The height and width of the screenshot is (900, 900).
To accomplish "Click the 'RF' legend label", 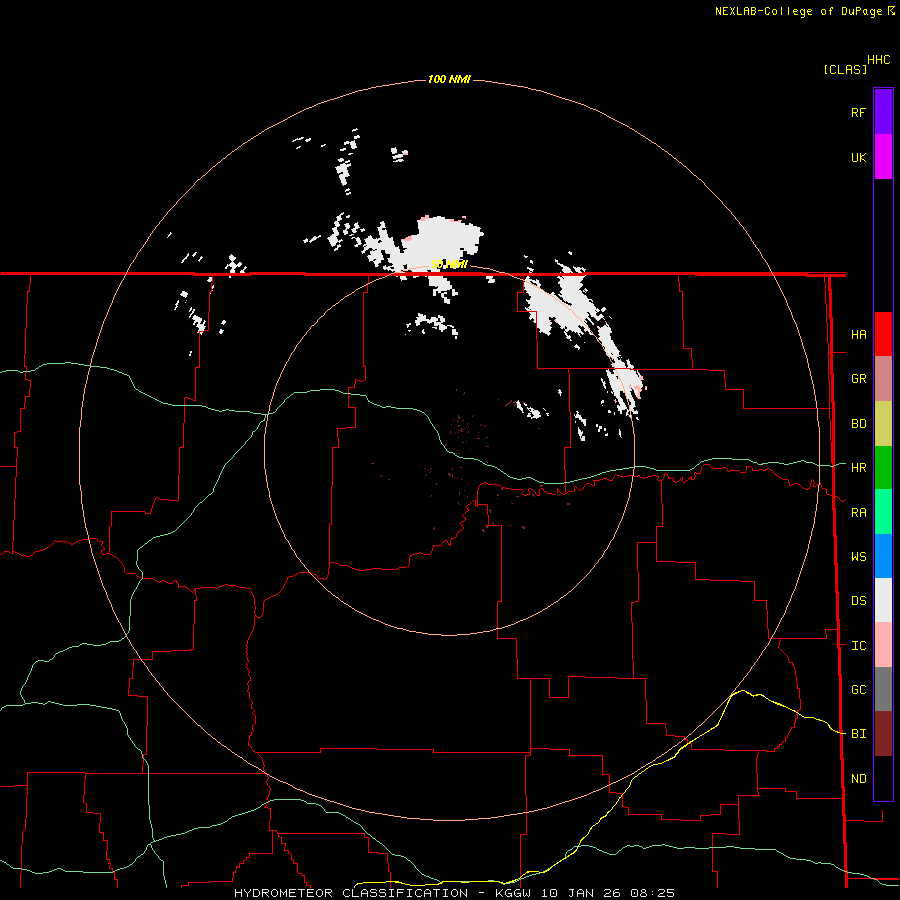I will (x=858, y=112).
